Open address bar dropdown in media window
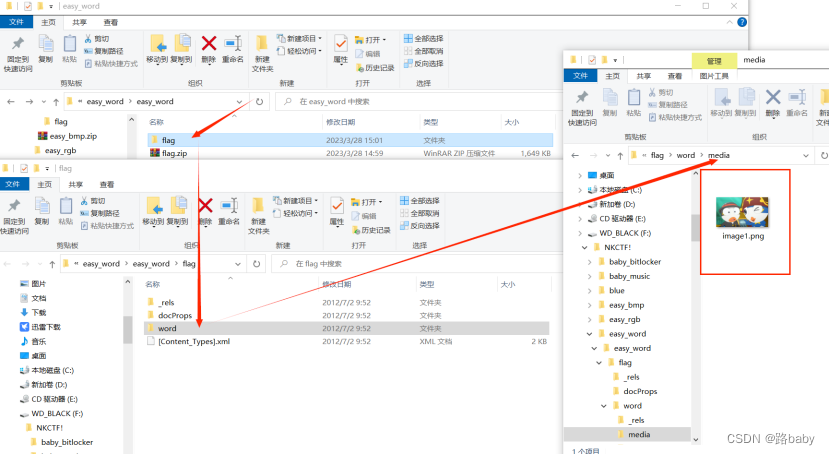This screenshot has width=830, height=455. click(x=806, y=156)
